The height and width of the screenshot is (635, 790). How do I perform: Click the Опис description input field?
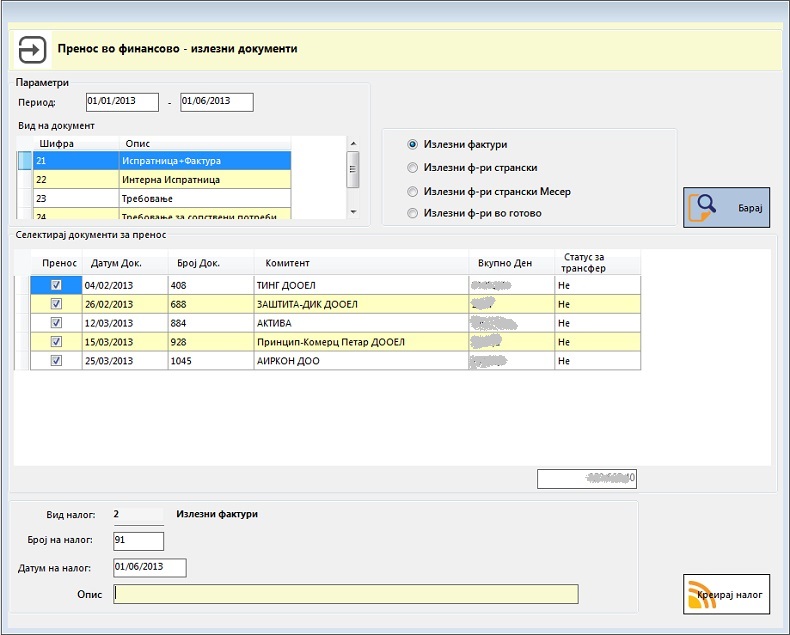(x=346, y=594)
